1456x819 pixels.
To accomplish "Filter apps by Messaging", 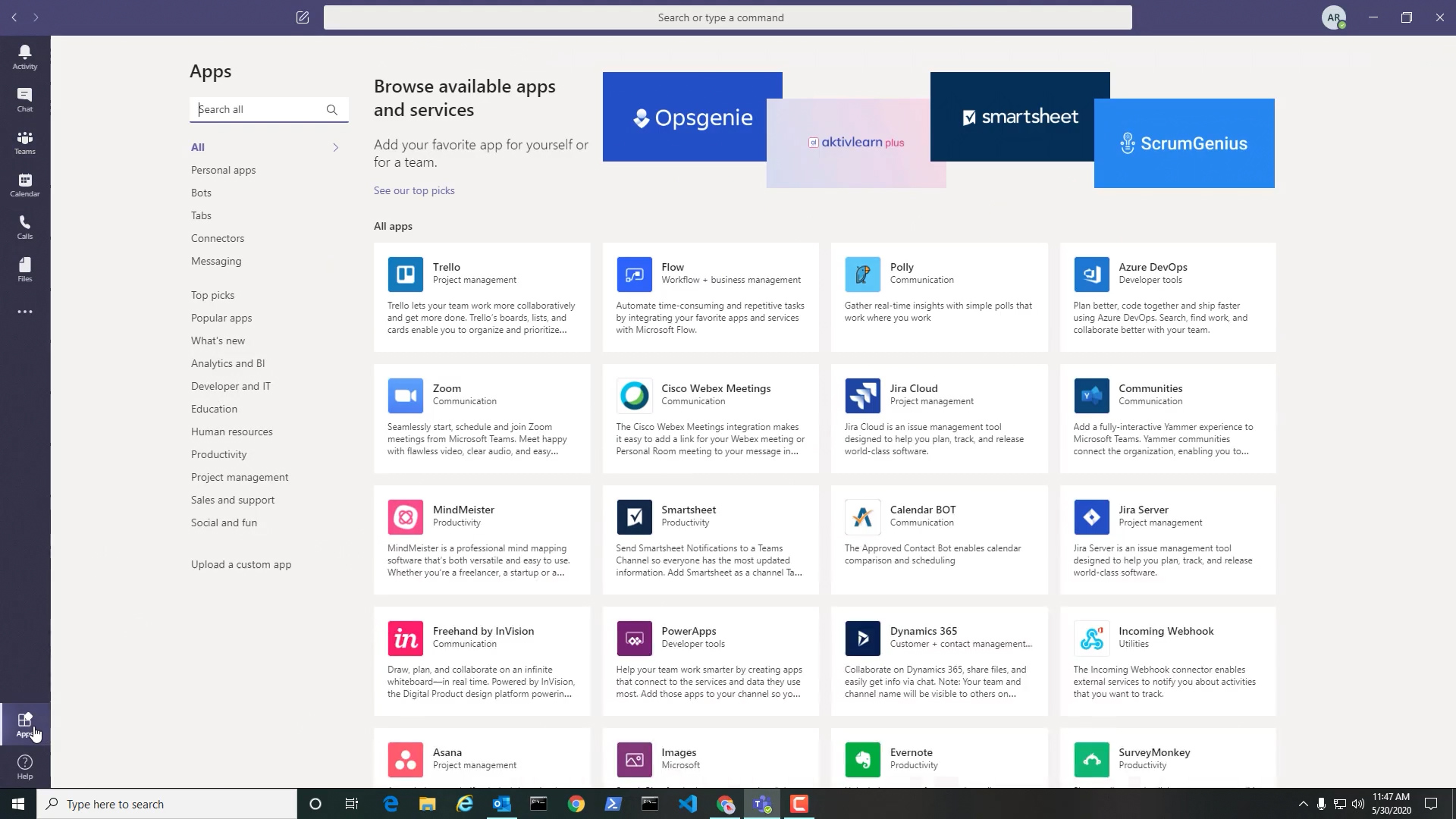I will tap(216, 261).
